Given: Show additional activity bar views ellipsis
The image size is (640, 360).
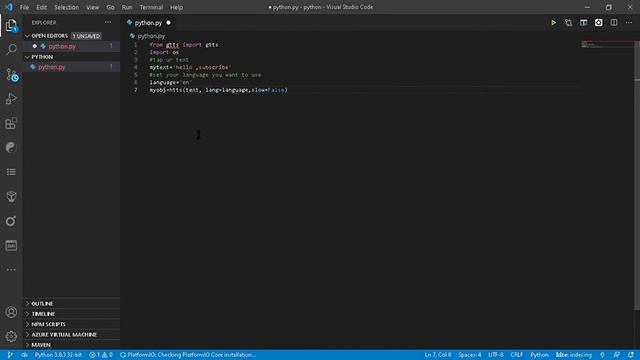Looking at the screenshot, I should click(11, 270).
